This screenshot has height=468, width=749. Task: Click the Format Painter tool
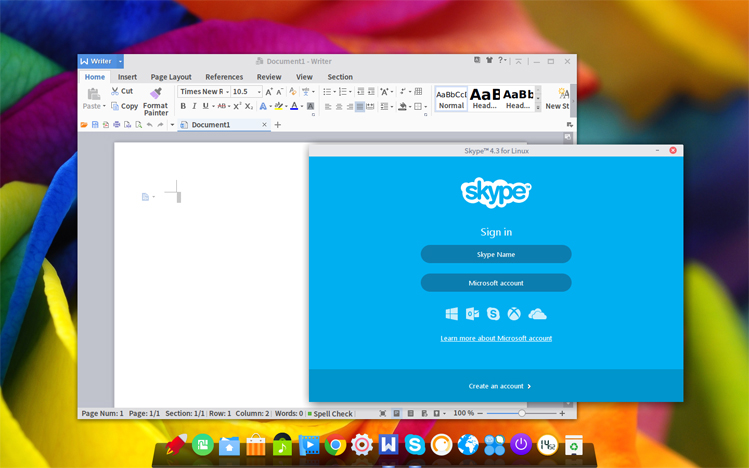pos(155,100)
